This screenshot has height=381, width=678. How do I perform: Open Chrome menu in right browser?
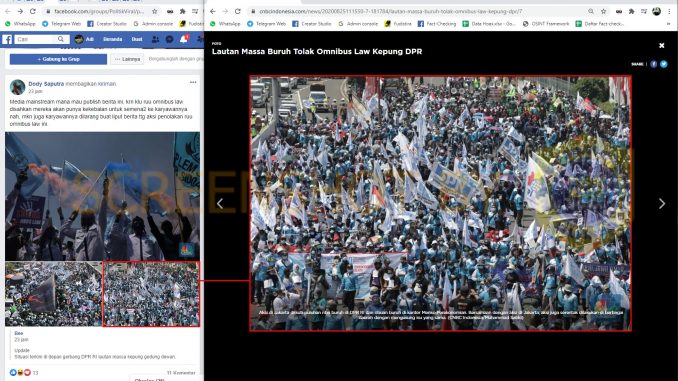(669, 11)
